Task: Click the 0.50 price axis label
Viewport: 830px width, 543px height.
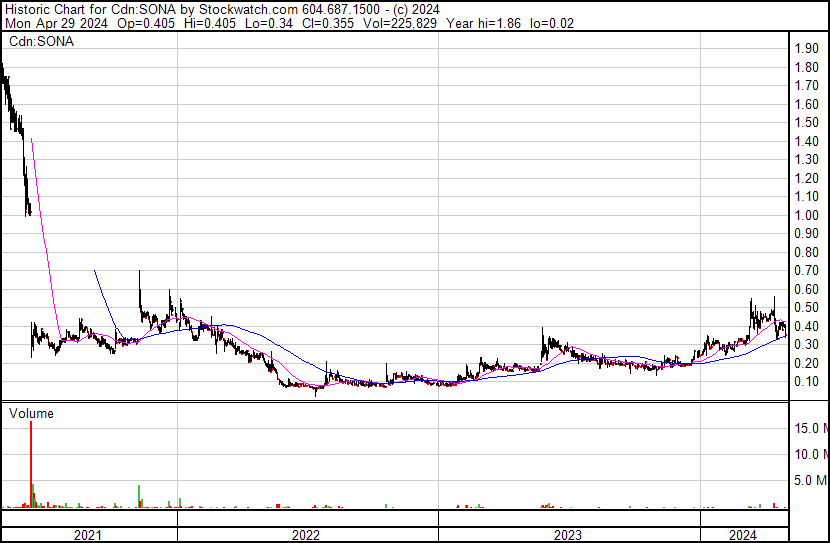Action: 808,307
